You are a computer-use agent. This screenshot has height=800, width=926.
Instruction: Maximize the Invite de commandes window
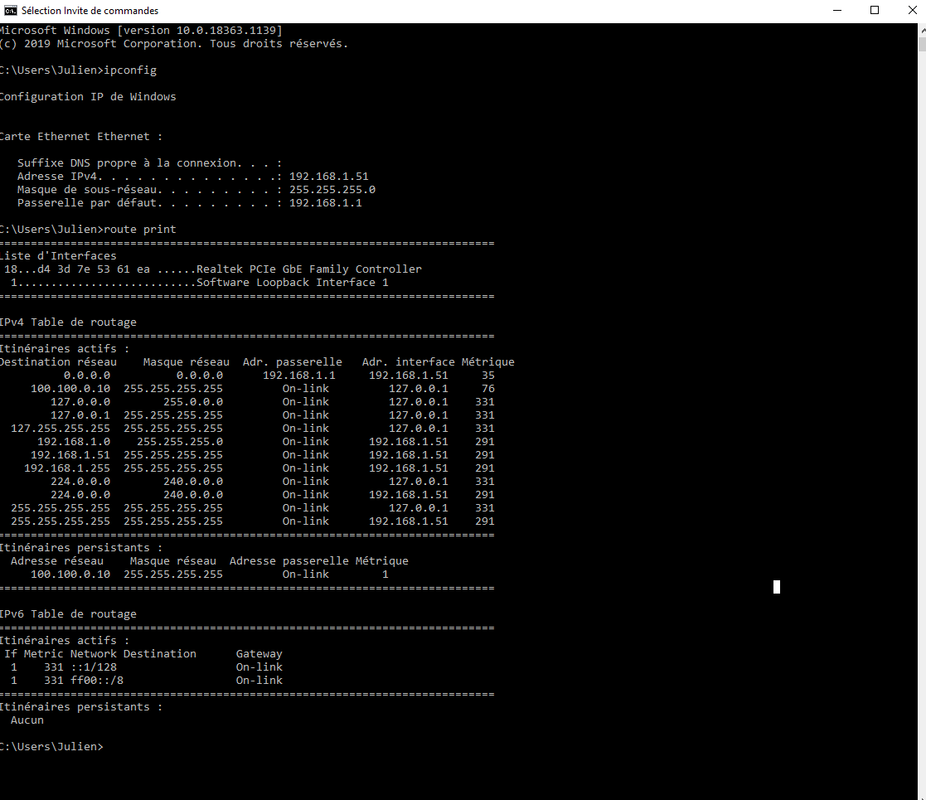click(875, 10)
